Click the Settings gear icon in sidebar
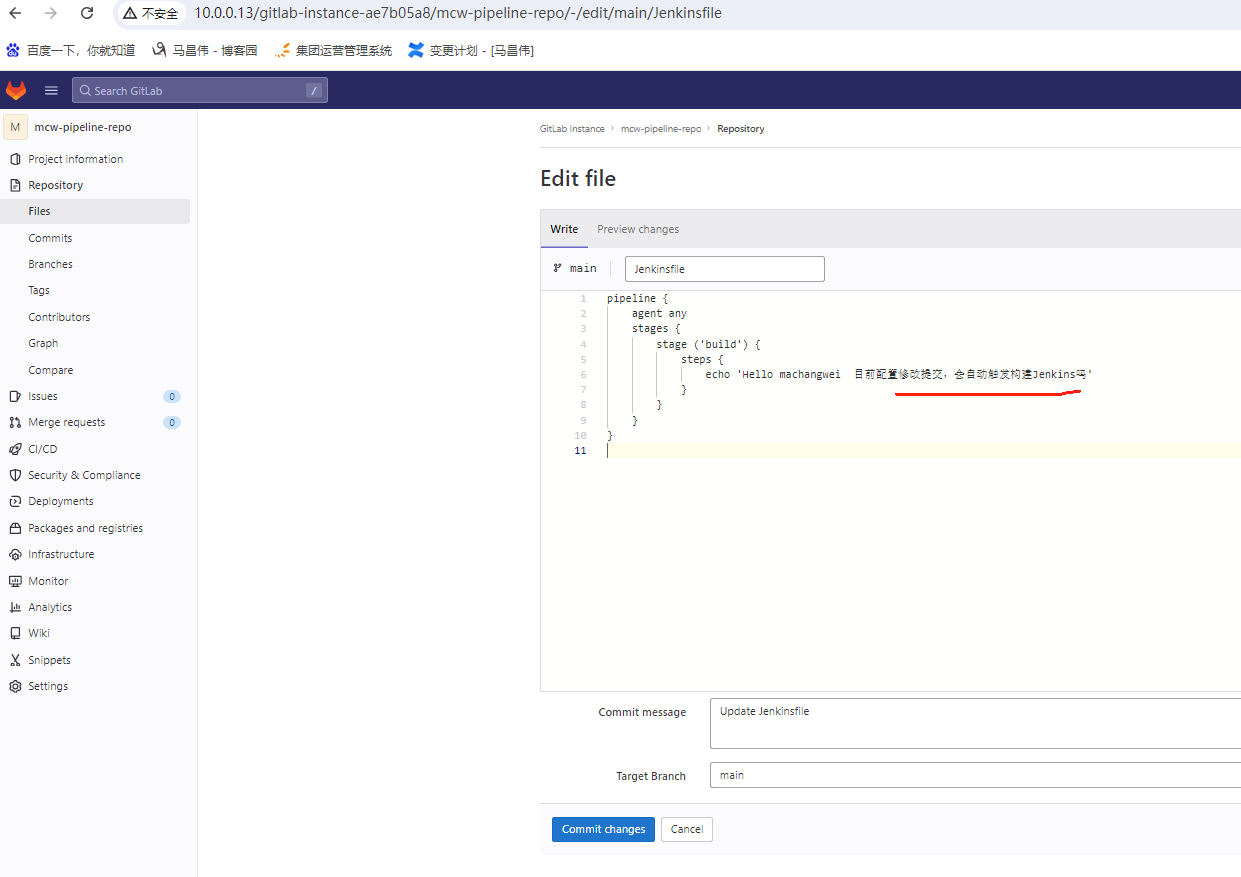This screenshot has width=1241, height=877. coord(15,686)
